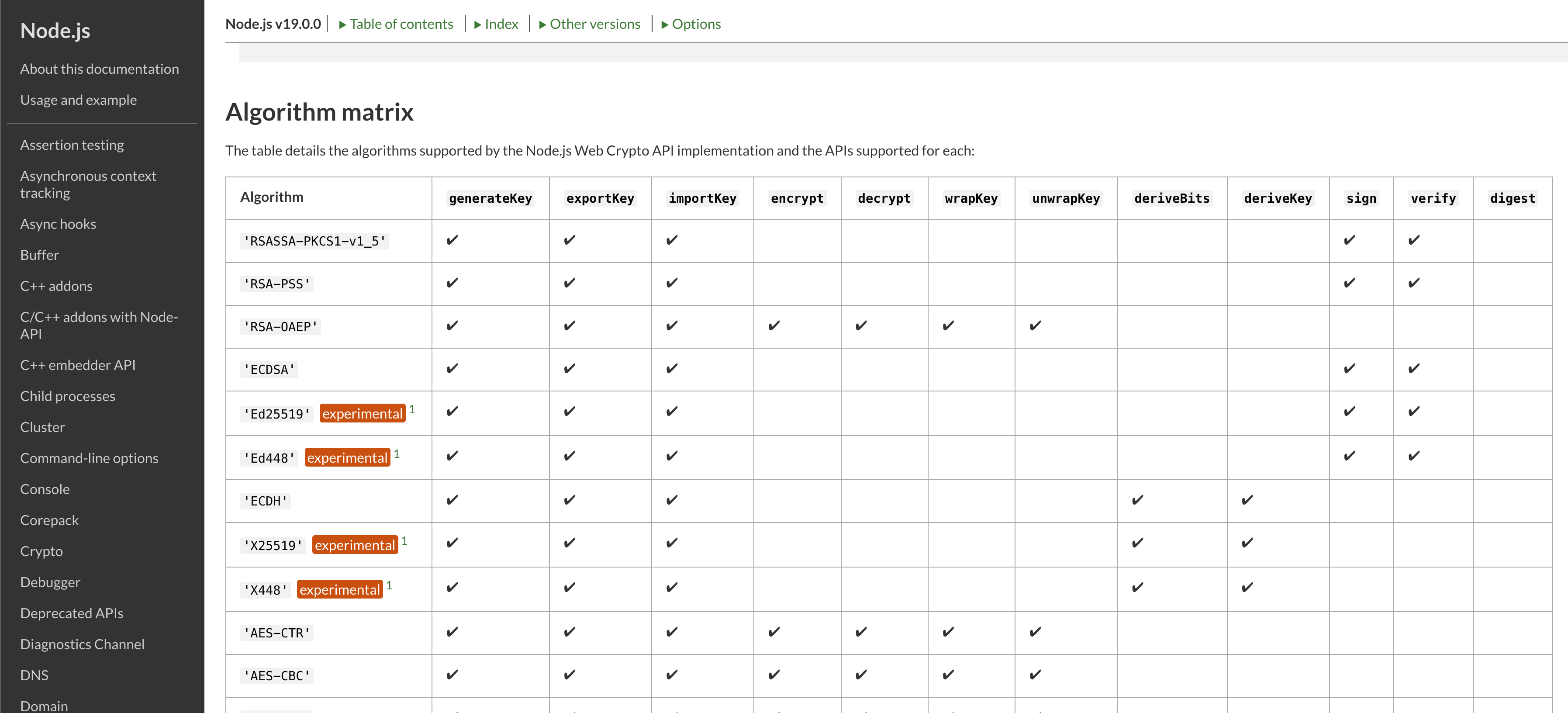Click the ECDH deriveBits checkmark
This screenshot has height=713, width=1568.
pyautogui.click(x=1137, y=500)
